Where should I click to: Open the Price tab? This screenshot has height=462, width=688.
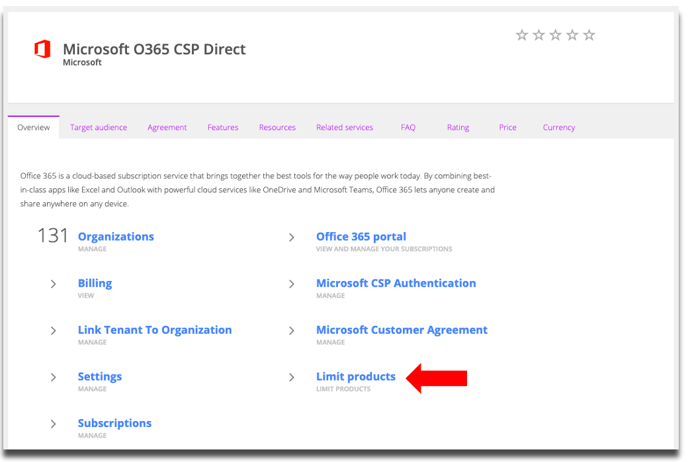click(508, 128)
